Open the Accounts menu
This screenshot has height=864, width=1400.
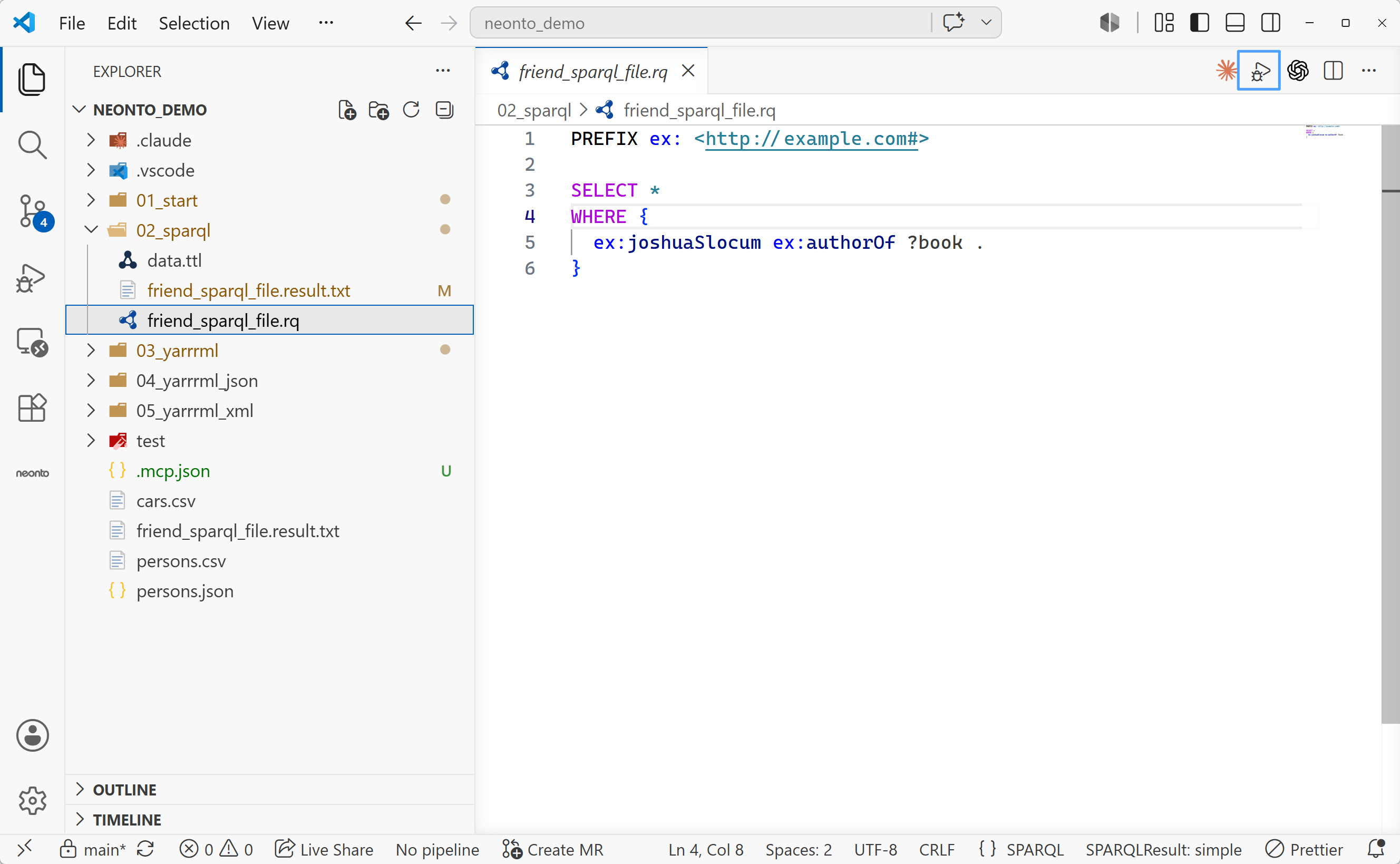tap(32, 735)
